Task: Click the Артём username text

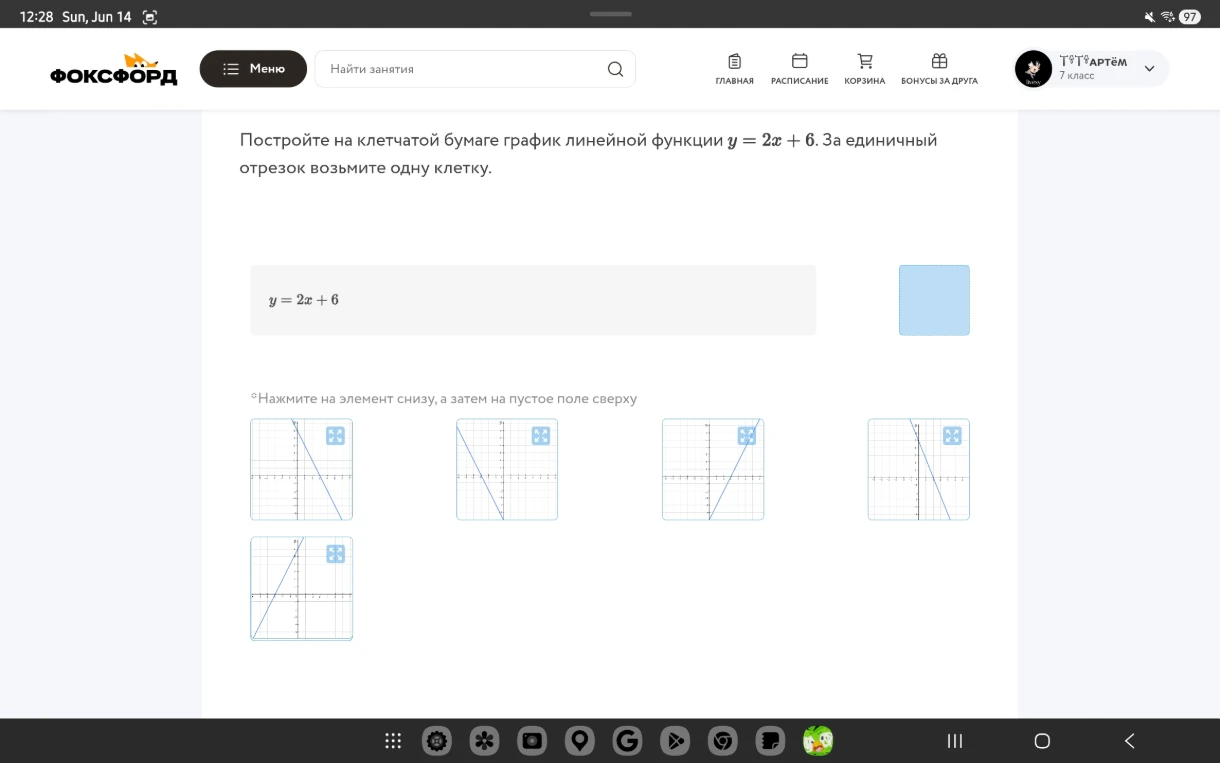Action: tap(1093, 62)
